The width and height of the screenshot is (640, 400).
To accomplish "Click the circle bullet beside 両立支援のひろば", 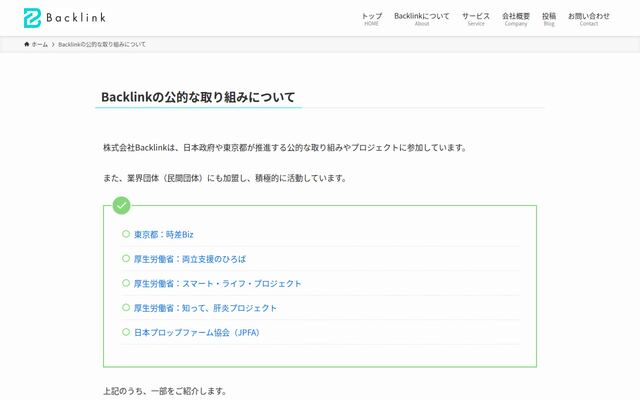I will pyautogui.click(x=126, y=258).
